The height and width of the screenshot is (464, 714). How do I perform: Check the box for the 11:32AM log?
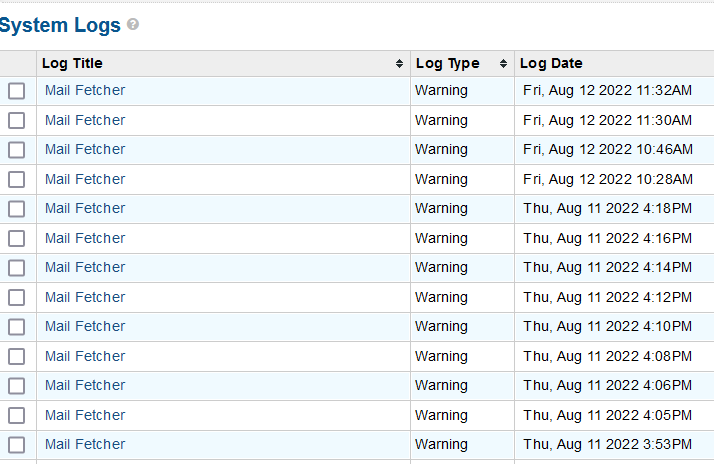[17, 91]
